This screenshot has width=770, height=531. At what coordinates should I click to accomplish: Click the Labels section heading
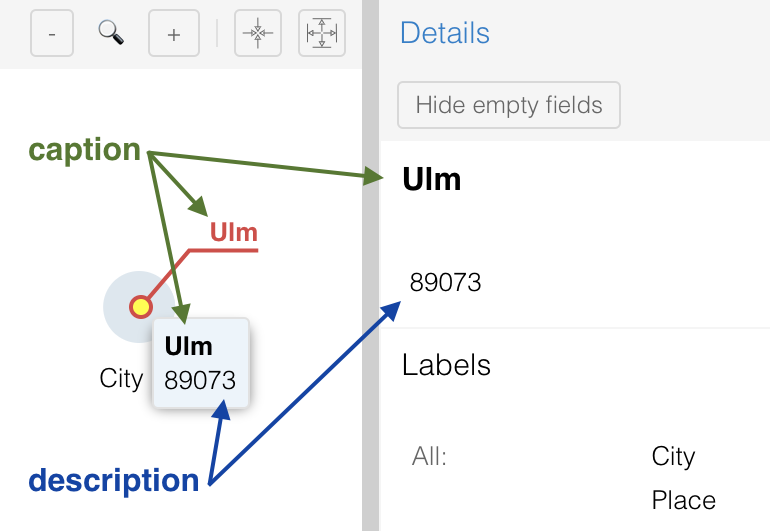point(446,365)
